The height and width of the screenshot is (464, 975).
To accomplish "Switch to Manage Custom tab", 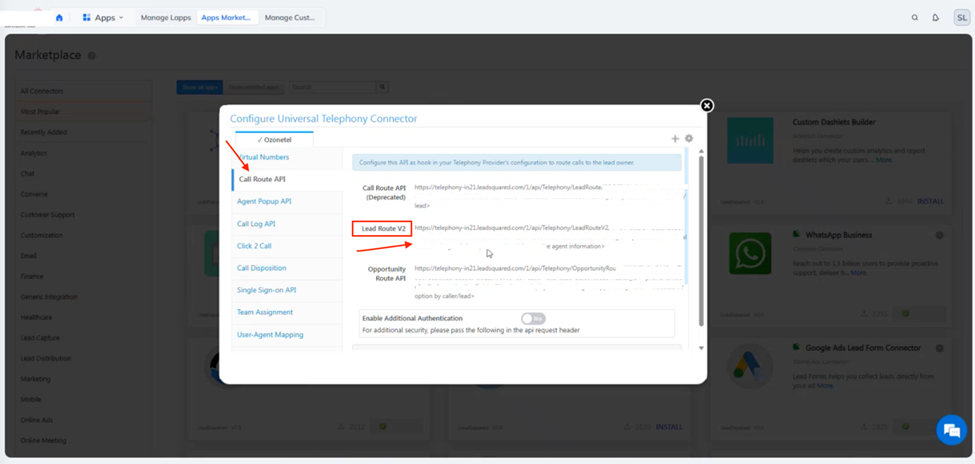I will [290, 17].
